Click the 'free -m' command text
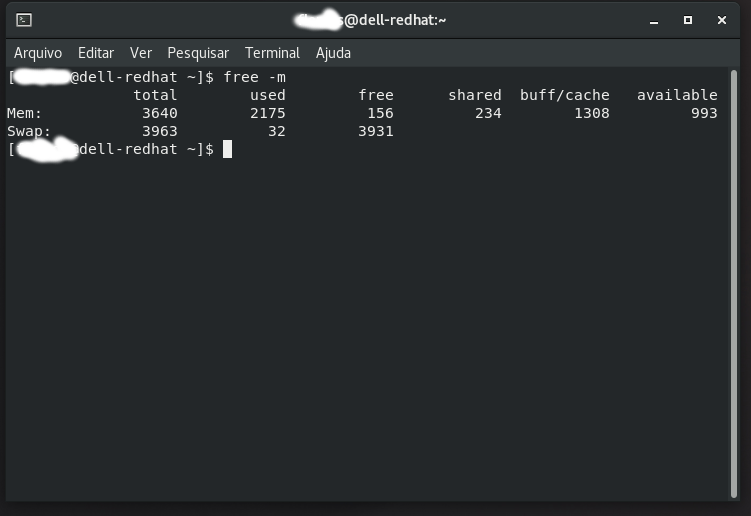751x516 pixels. click(254, 77)
